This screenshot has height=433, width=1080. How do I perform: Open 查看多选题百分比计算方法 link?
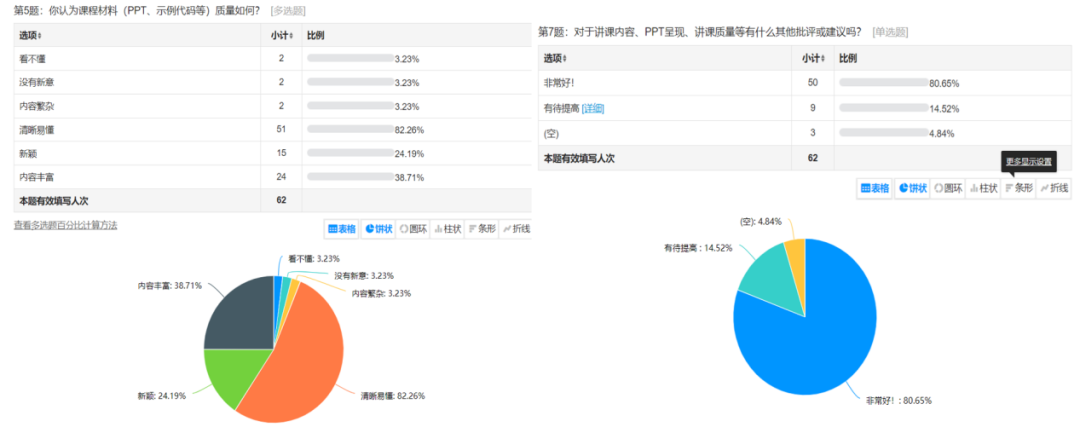click(65, 225)
